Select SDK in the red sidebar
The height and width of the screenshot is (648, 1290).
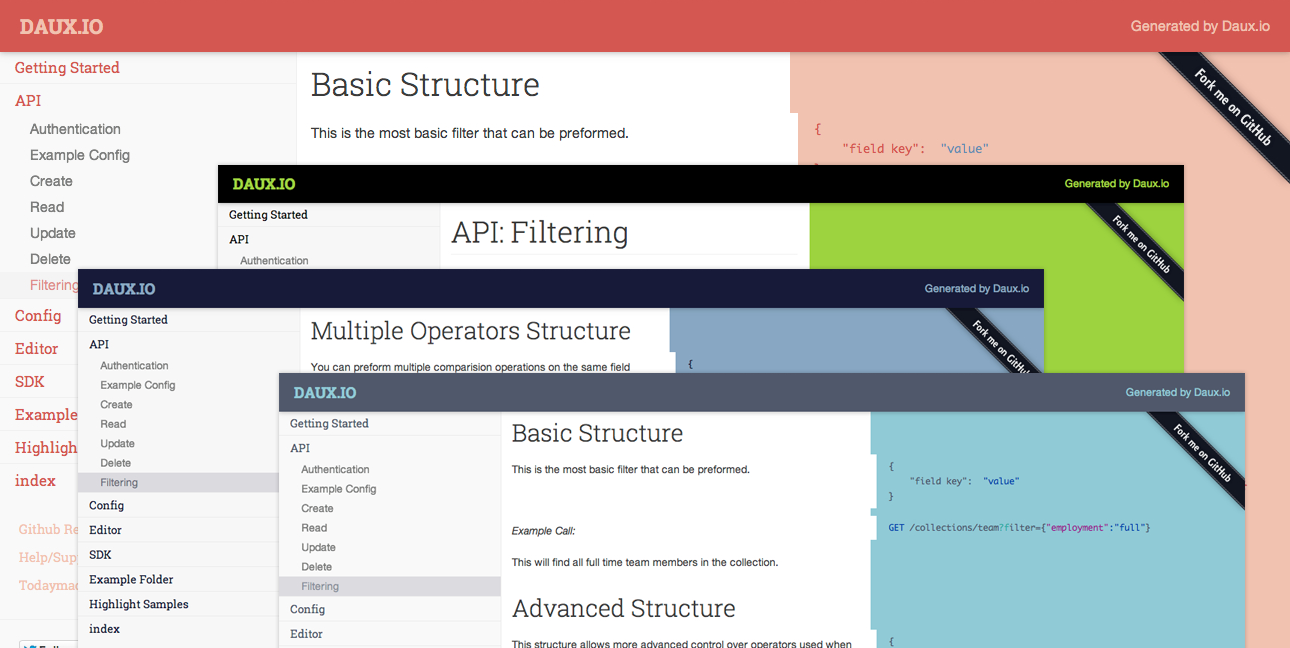pyautogui.click(x=30, y=382)
